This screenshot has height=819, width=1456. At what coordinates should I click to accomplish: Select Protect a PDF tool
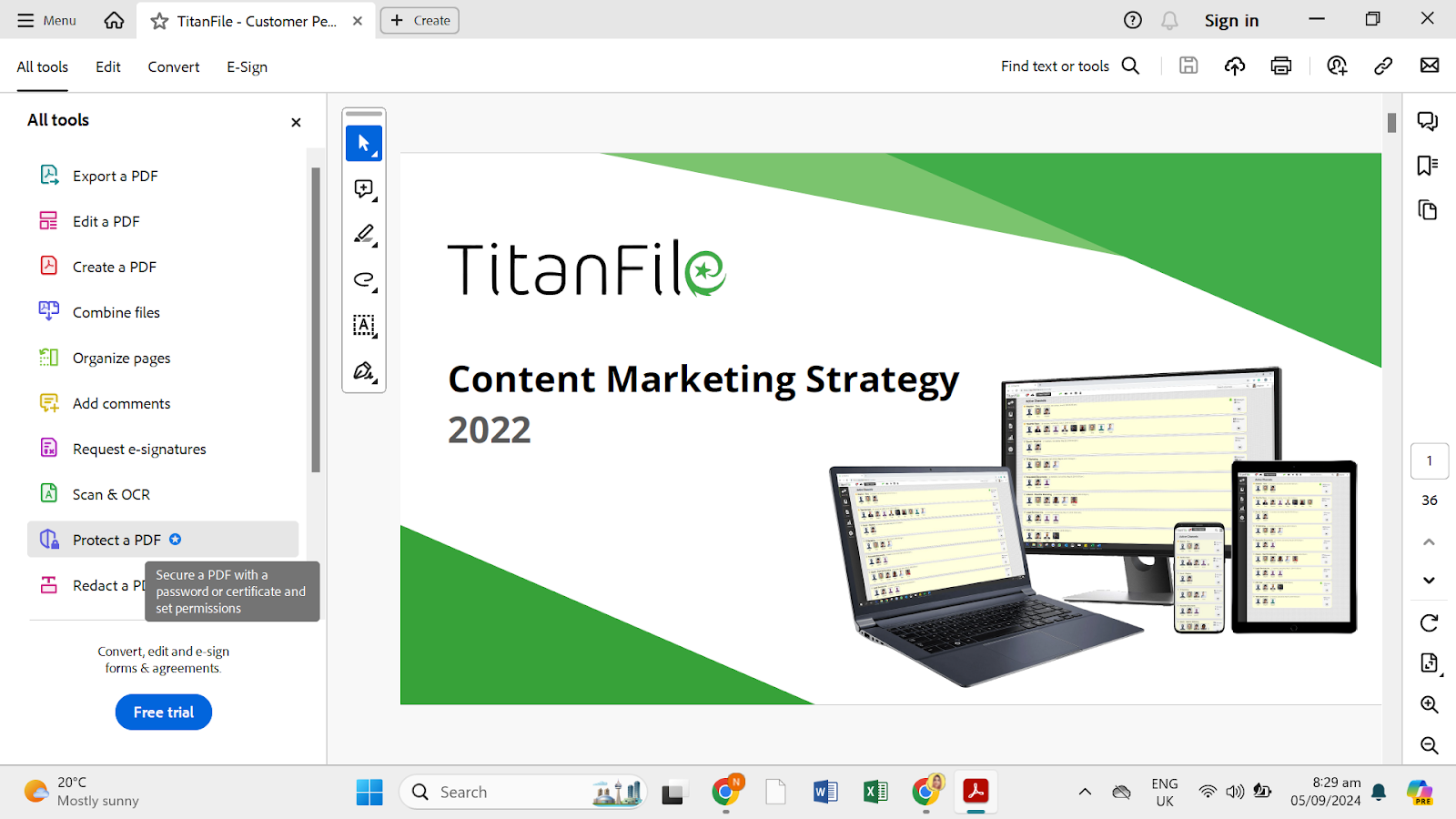[163, 540]
